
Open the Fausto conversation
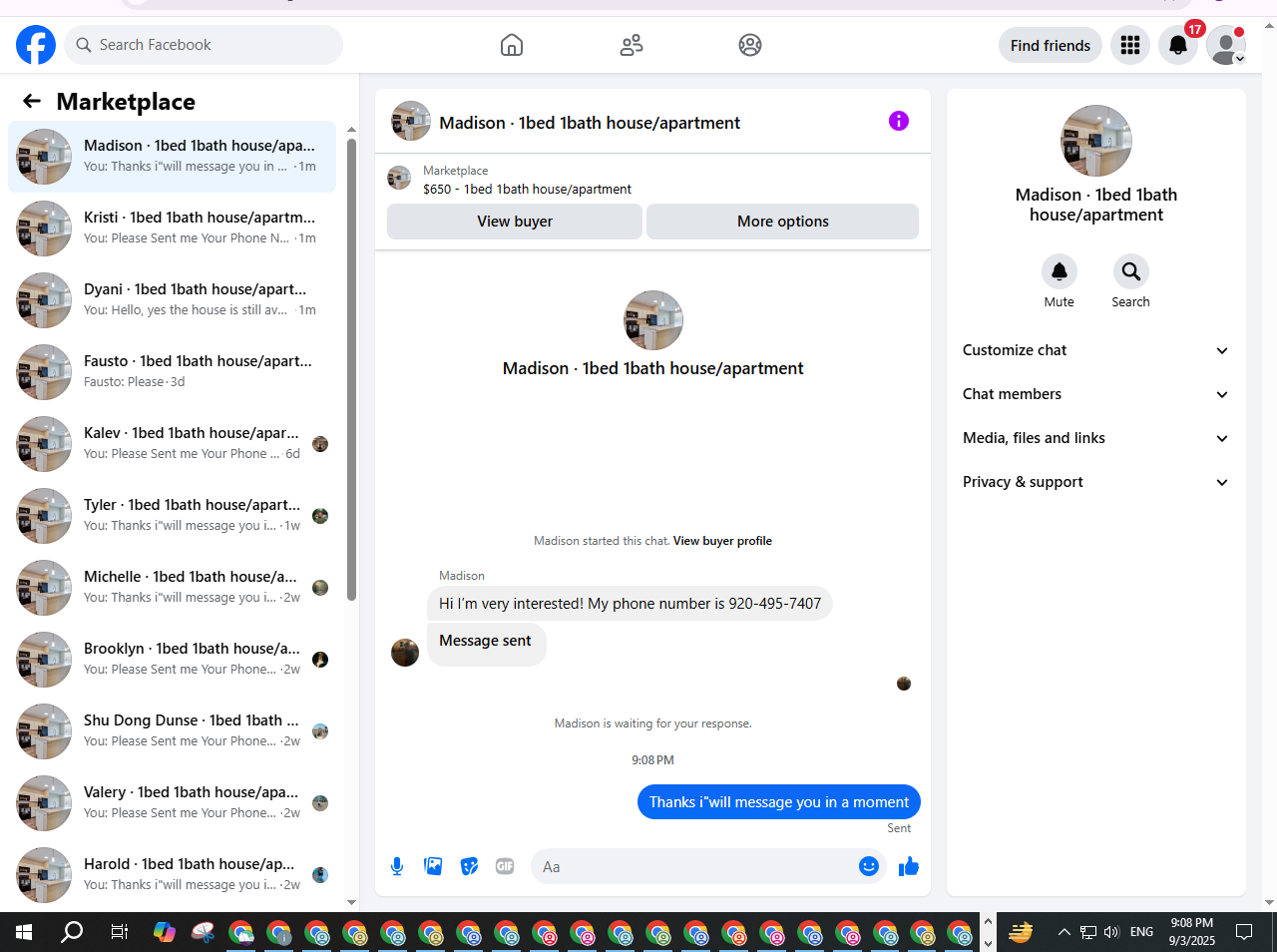pyautogui.click(x=172, y=372)
